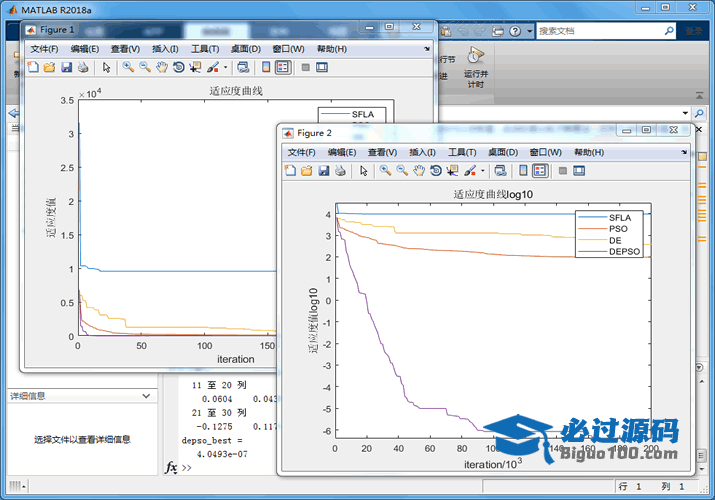Click 运行并计时 button in MATLAB ribbon
The image size is (715, 500).
tap(476, 67)
